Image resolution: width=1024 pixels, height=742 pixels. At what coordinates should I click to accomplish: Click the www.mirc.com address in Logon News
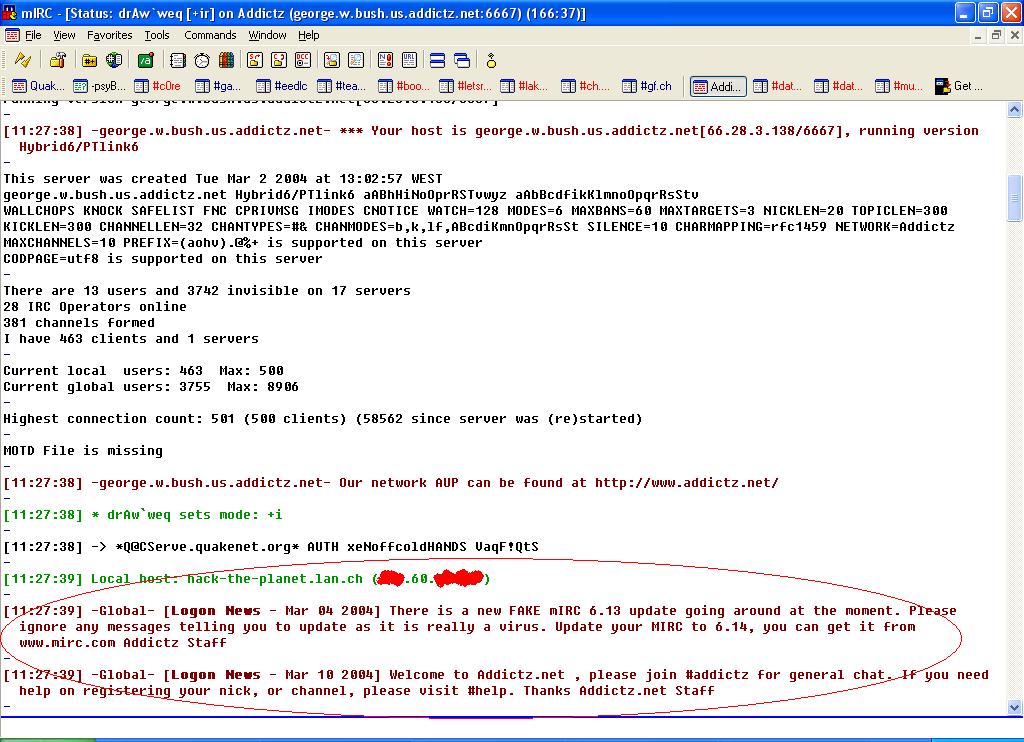[69, 643]
